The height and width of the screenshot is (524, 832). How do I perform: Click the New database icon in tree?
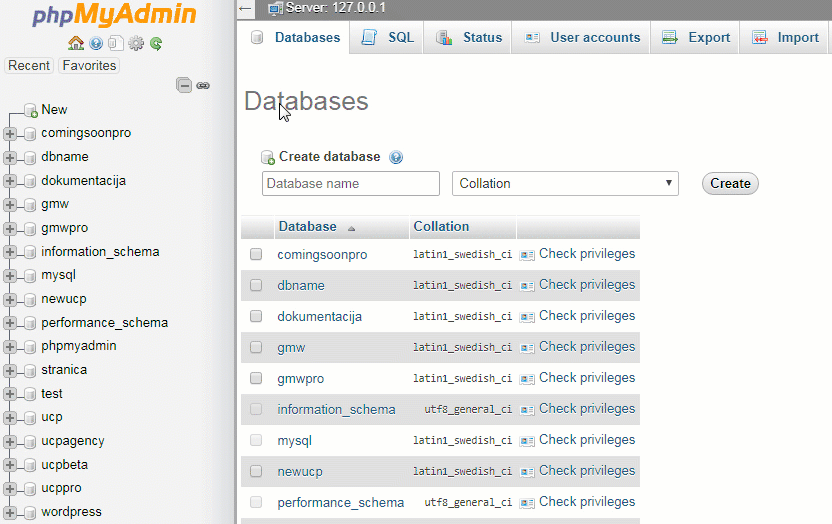coord(31,110)
